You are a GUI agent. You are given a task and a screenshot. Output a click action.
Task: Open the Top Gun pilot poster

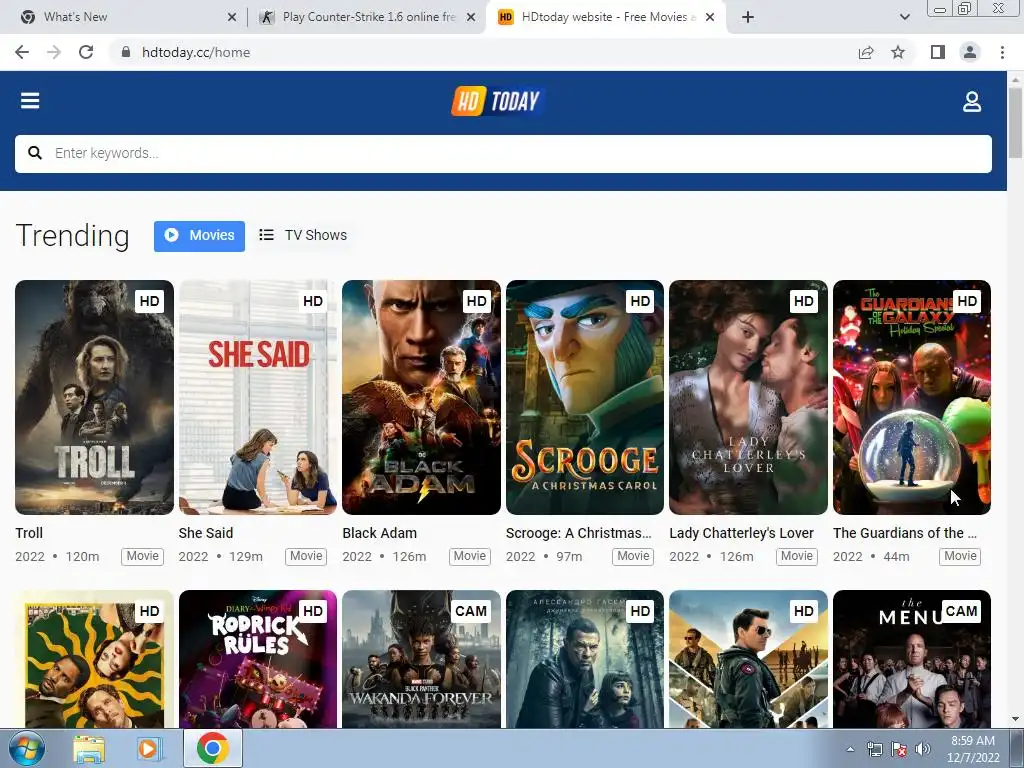click(x=748, y=659)
